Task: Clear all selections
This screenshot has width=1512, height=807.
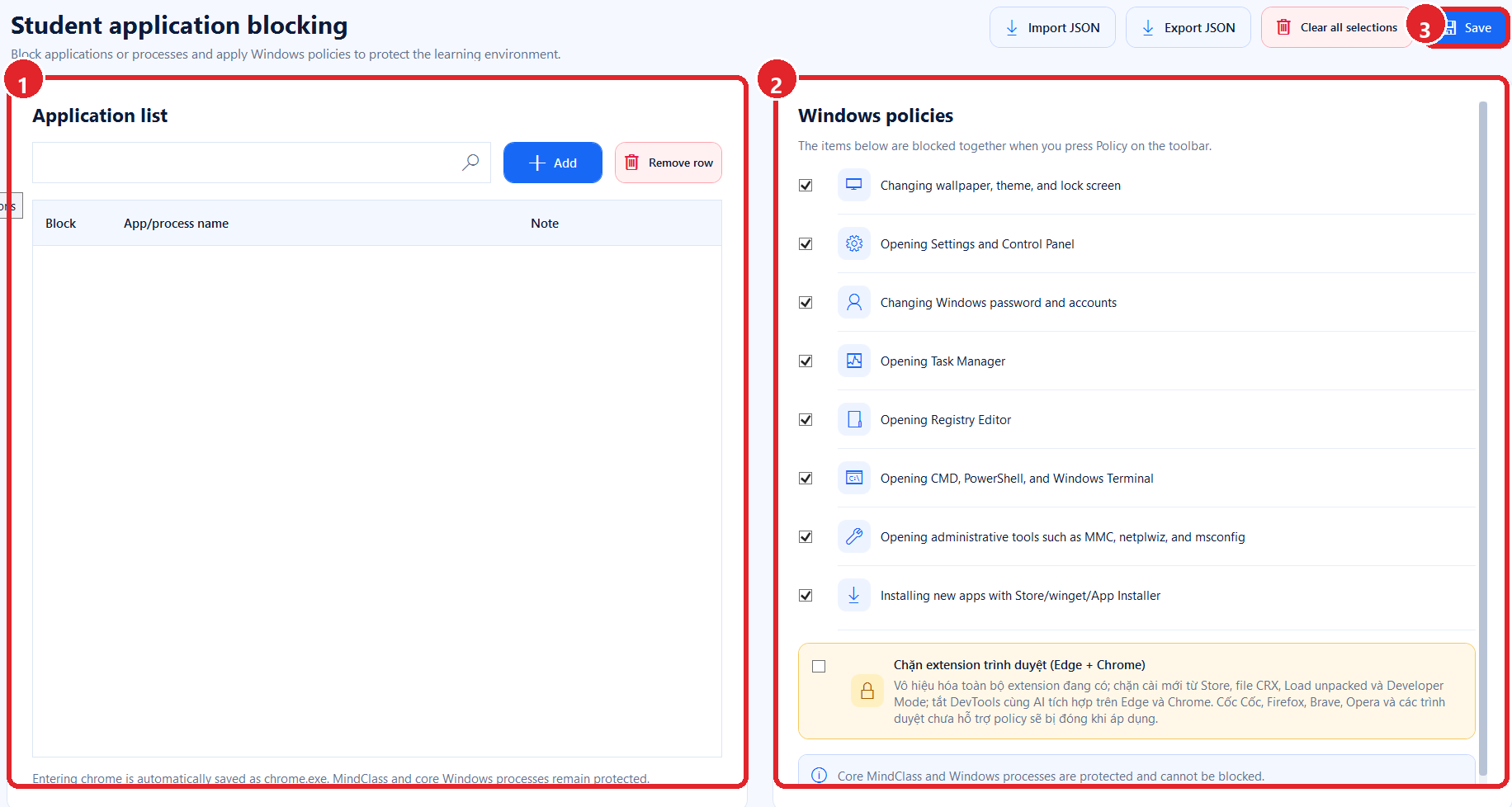Action: click(1336, 27)
